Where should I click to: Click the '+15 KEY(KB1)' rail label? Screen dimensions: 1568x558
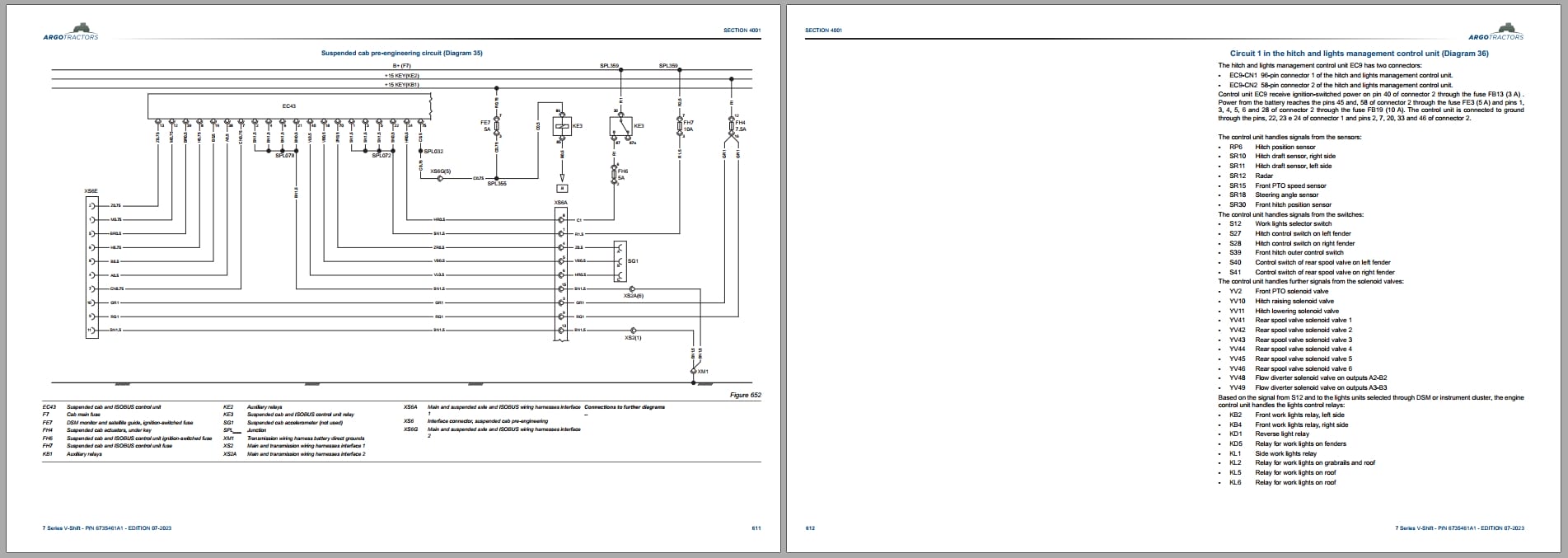tap(401, 85)
